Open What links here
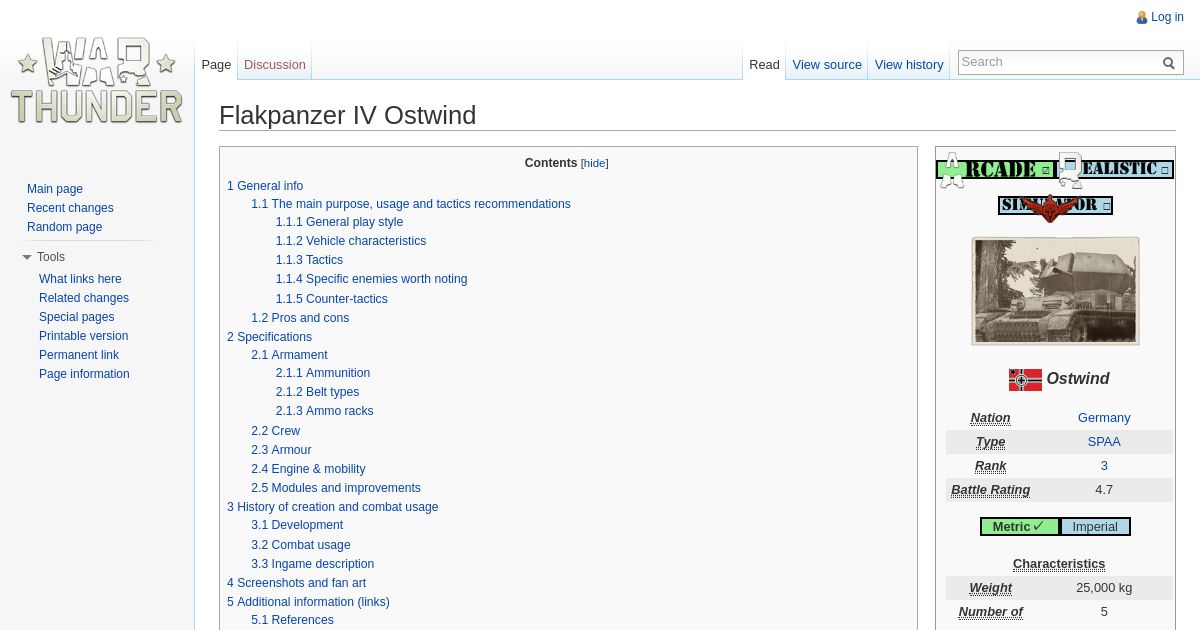 click(x=80, y=279)
